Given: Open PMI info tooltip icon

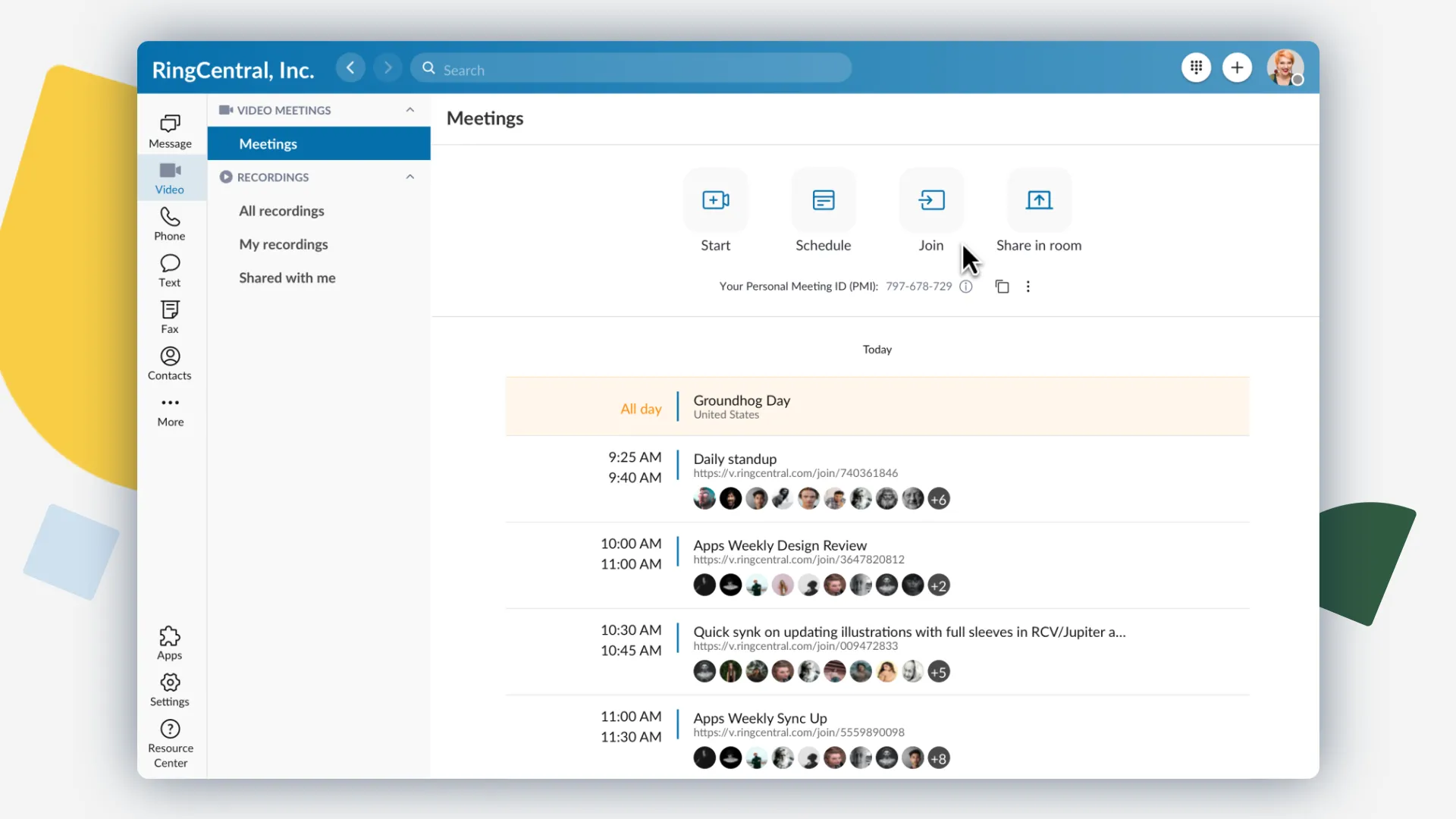Looking at the screenshot, I should pos(966,287).
